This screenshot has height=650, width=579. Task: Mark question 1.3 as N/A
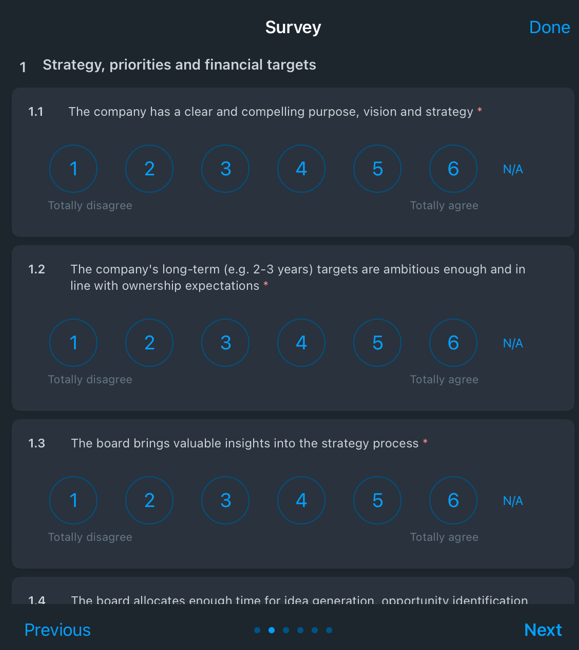pyautogui.click(x=513, y=501)
